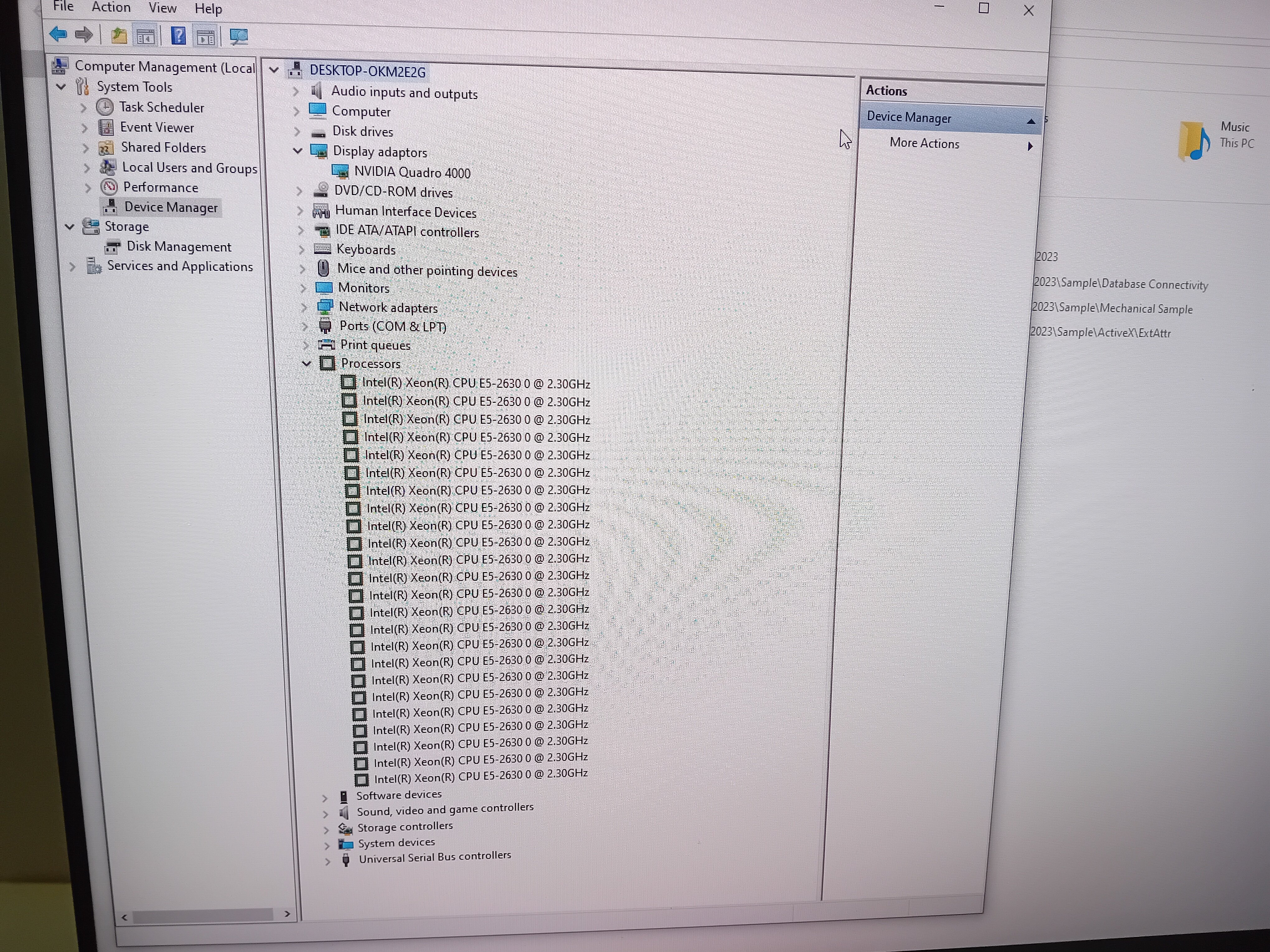Expand Services and Applications node
The height and width of the screenshot is (952, 1270).
click(72, 266)
